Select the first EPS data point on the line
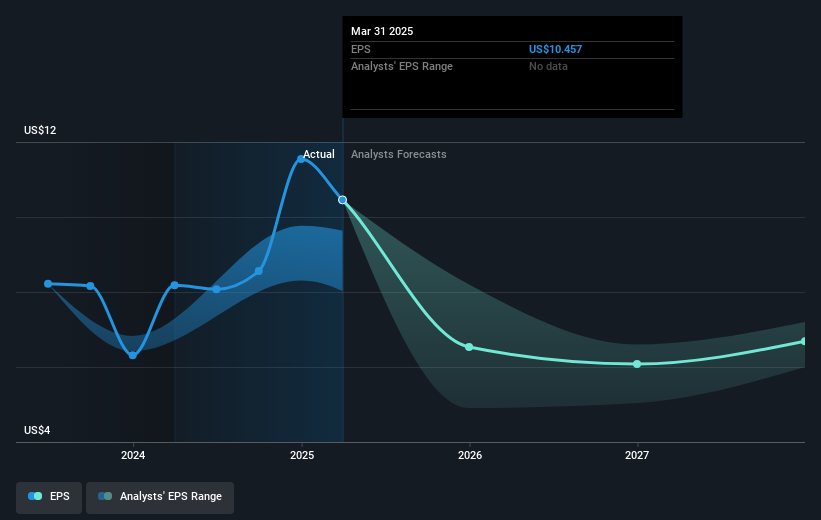 point(48,284)
